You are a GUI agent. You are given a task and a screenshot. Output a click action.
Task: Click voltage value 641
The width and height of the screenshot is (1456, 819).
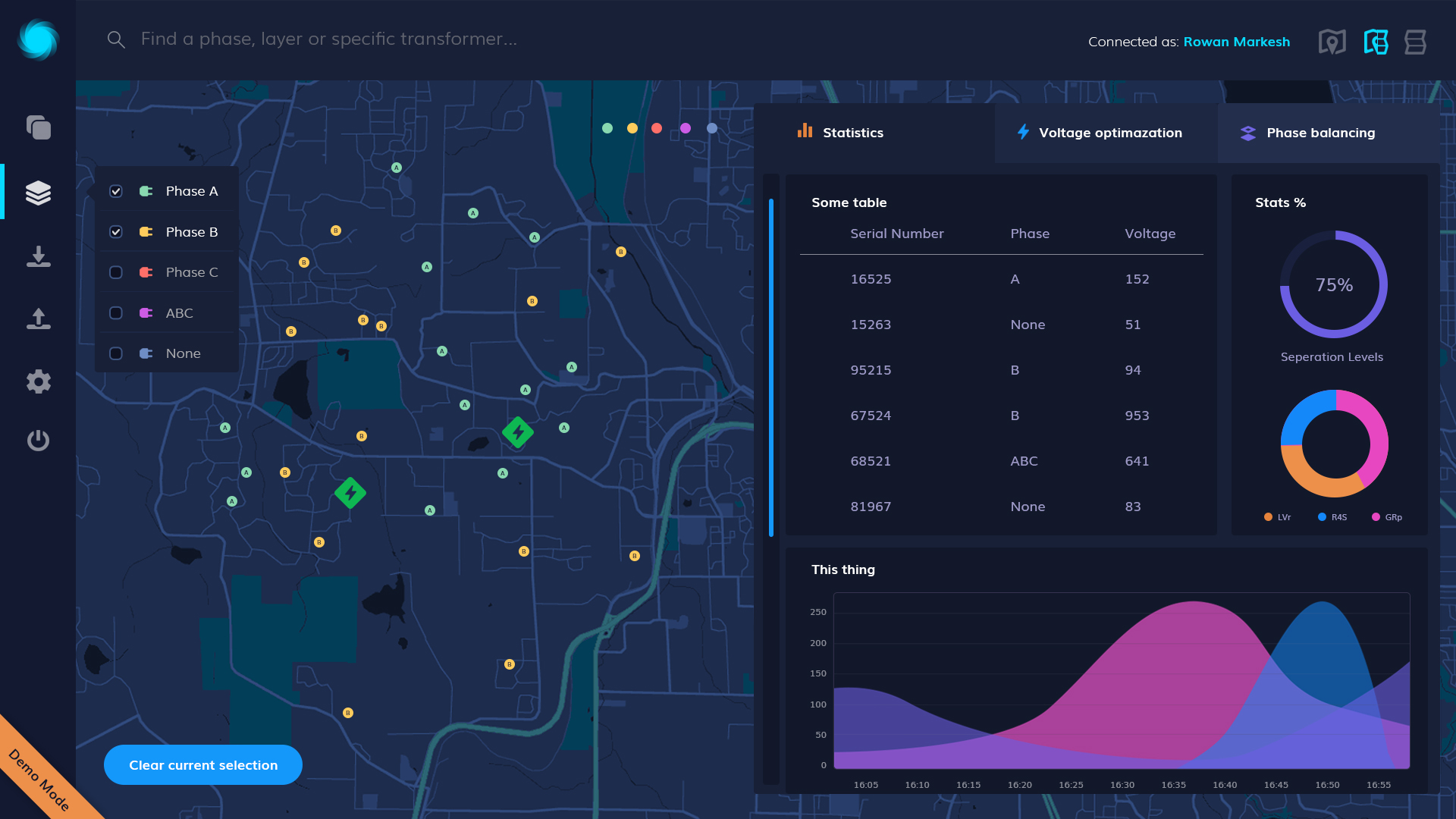tap(1137, 461)
